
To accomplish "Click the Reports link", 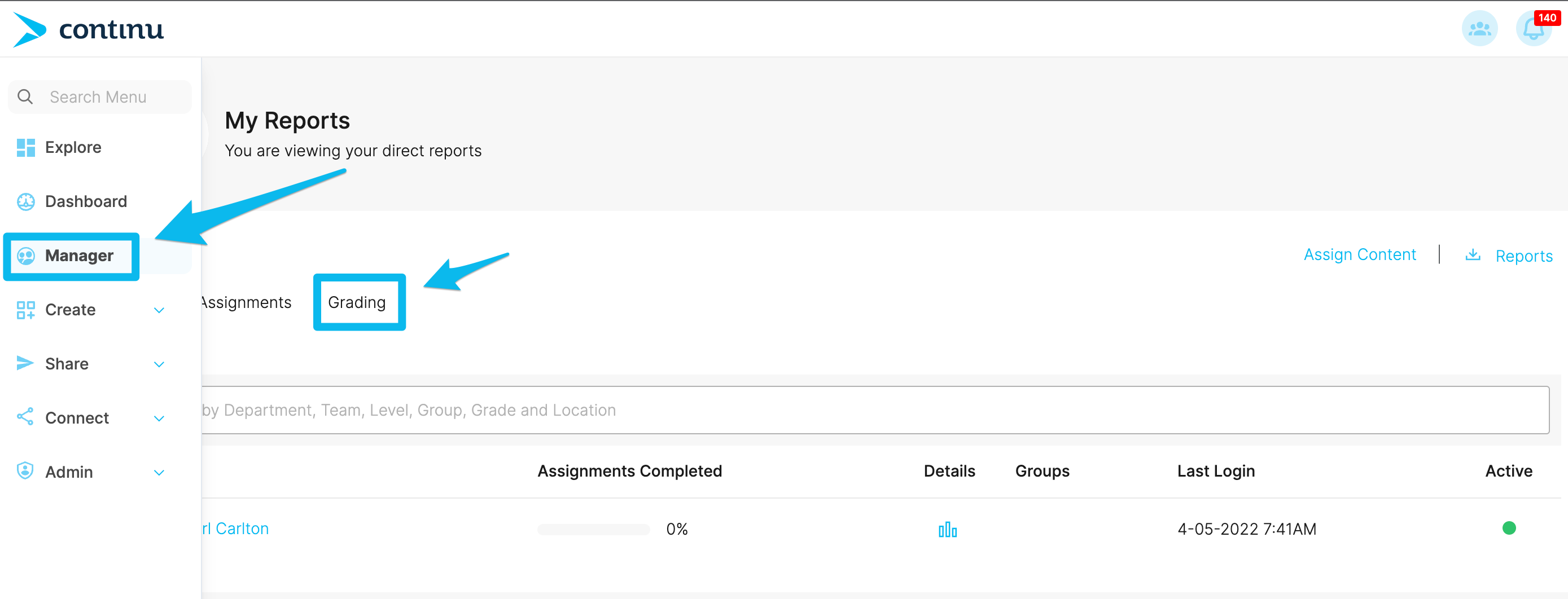I will click(1524, 256).
